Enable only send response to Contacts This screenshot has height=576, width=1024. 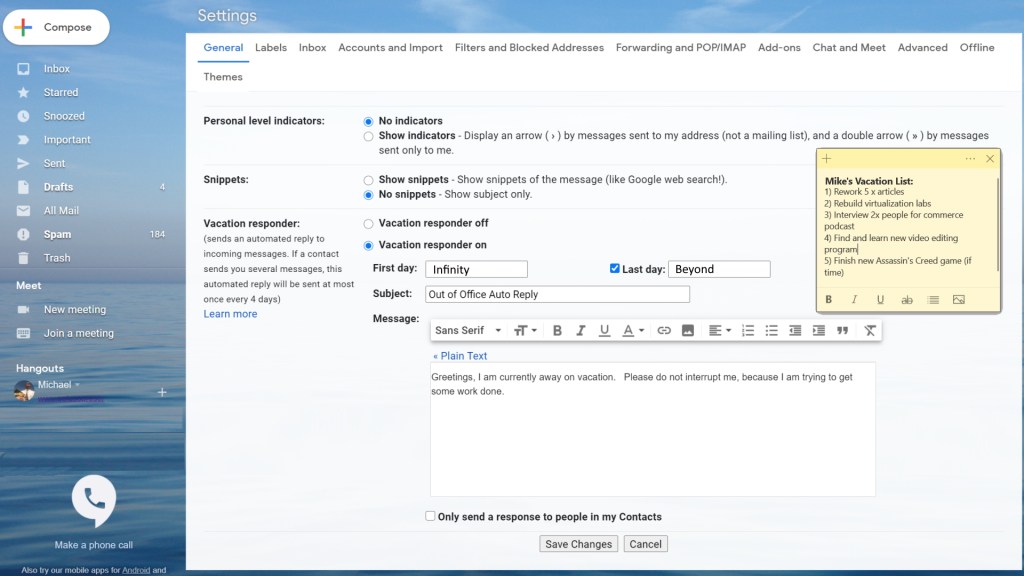(x=430, y=517)
